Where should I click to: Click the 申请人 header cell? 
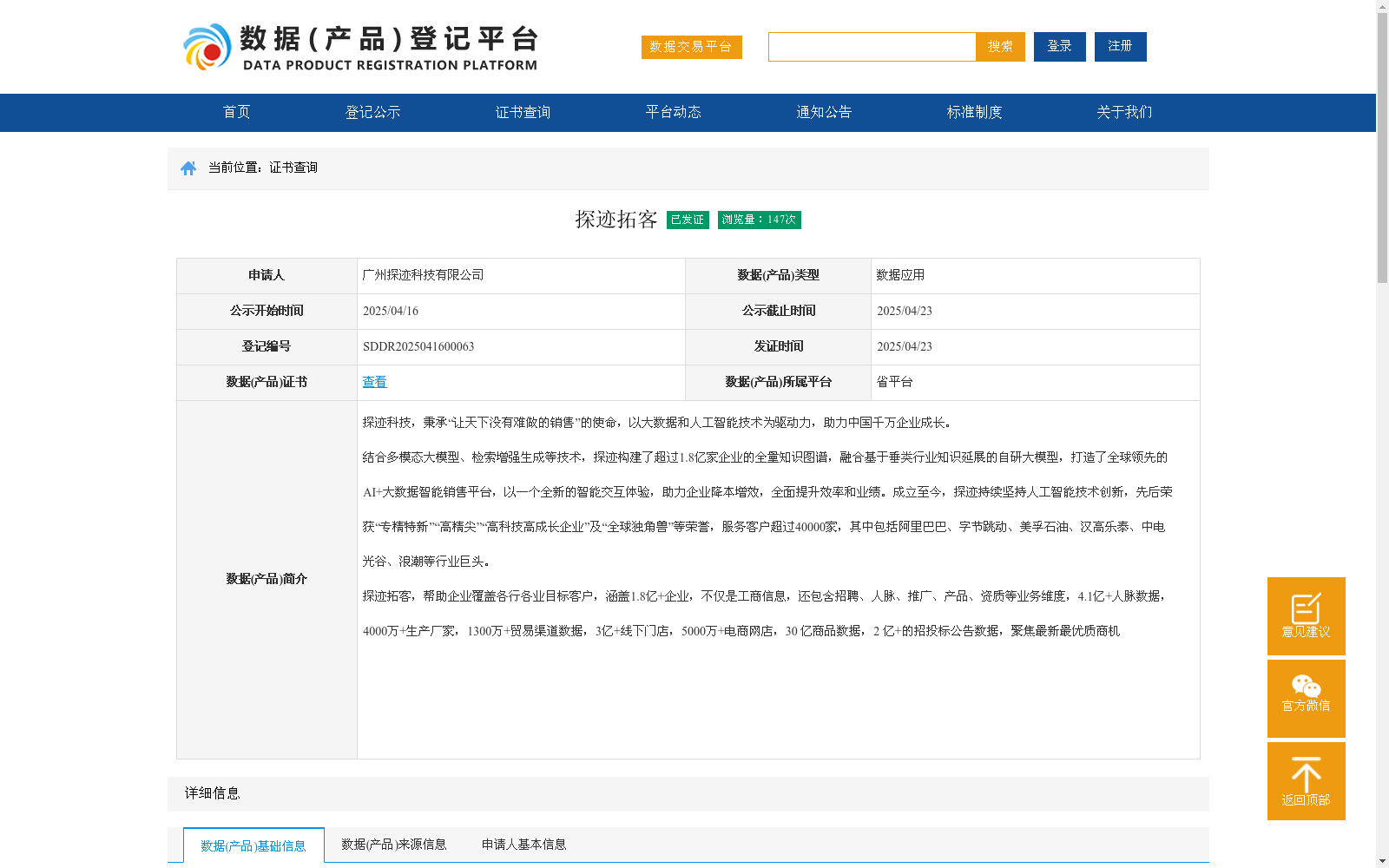pyautogui.click(x=267, y=275)
